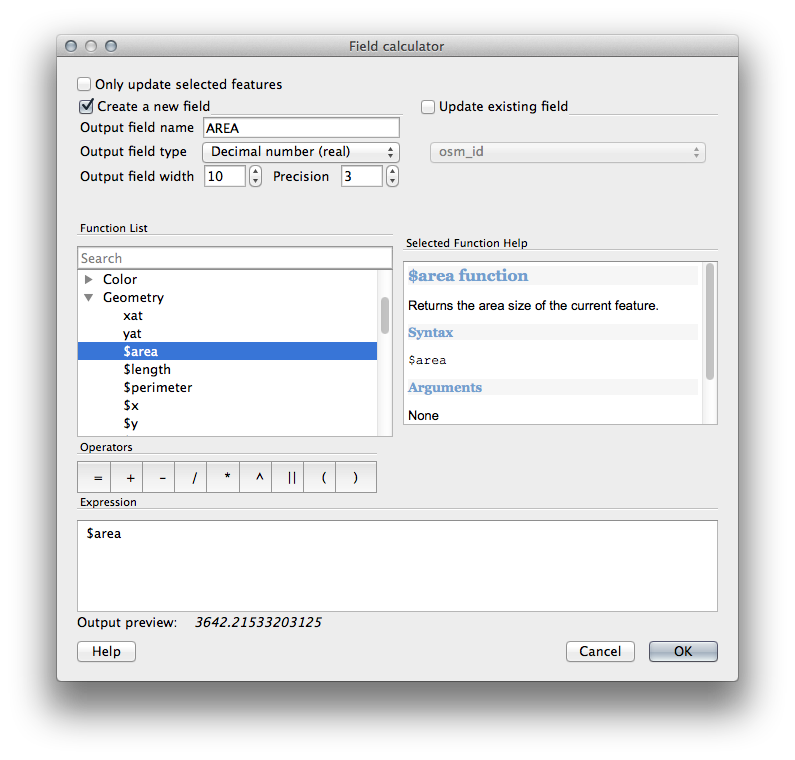Click the function list scrollbar
The width and height of the screenshot is (795, 760).
pyautogui.click(x=385, y=316)
